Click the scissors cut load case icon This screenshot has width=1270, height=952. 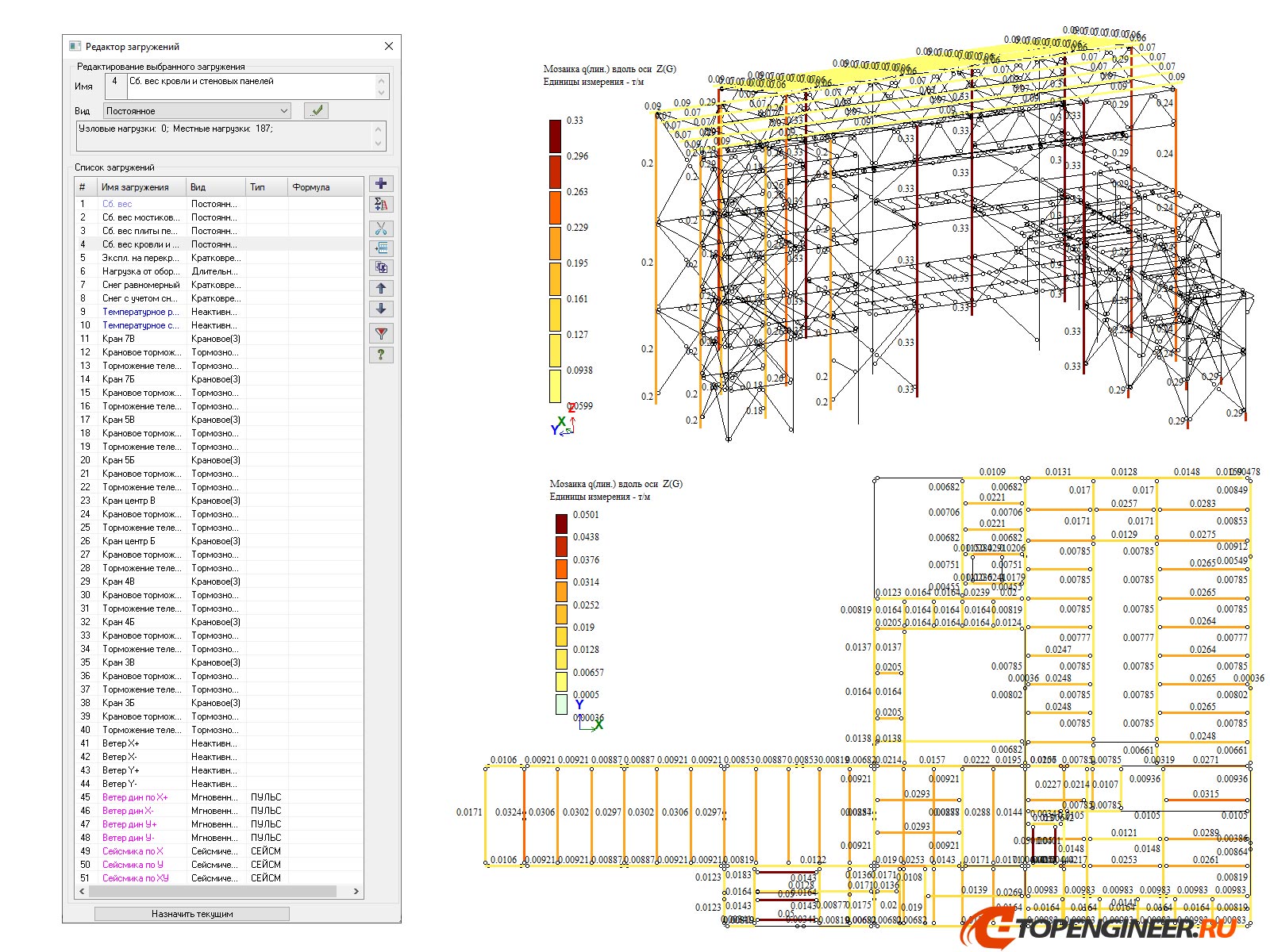pyautogui.click(x=381, y=228)
